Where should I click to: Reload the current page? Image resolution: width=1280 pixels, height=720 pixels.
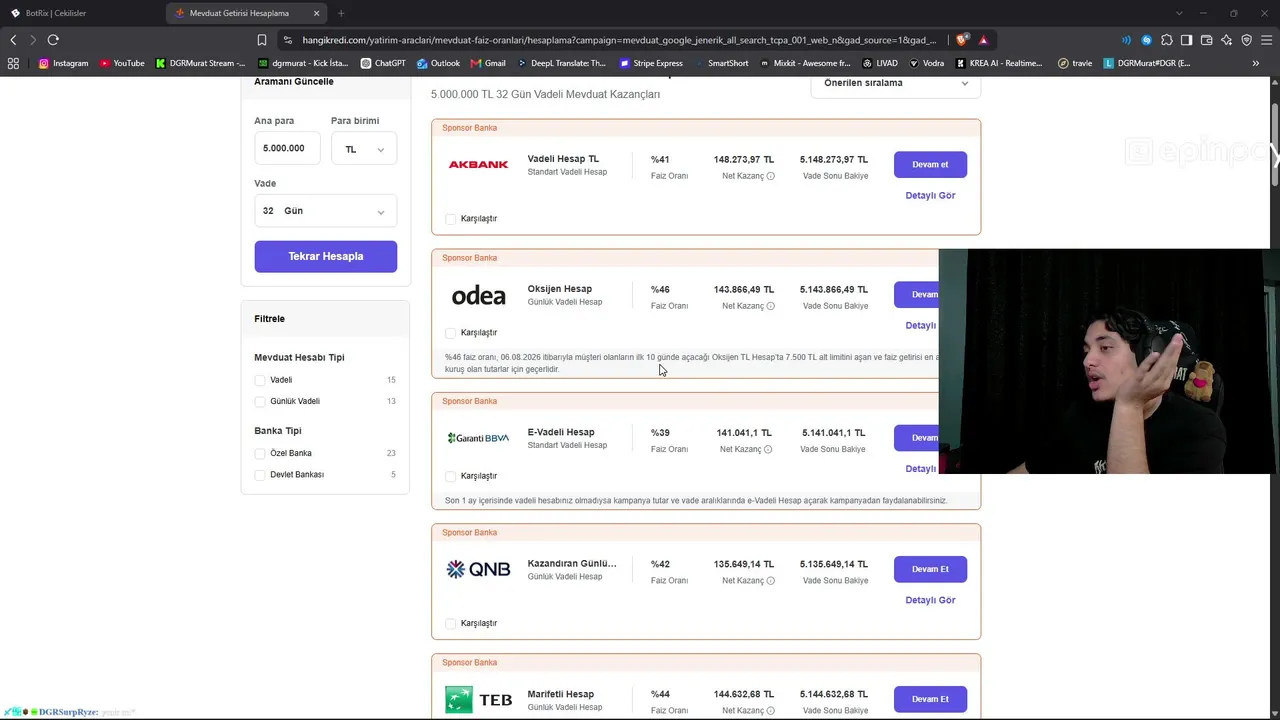pos(53,40)
